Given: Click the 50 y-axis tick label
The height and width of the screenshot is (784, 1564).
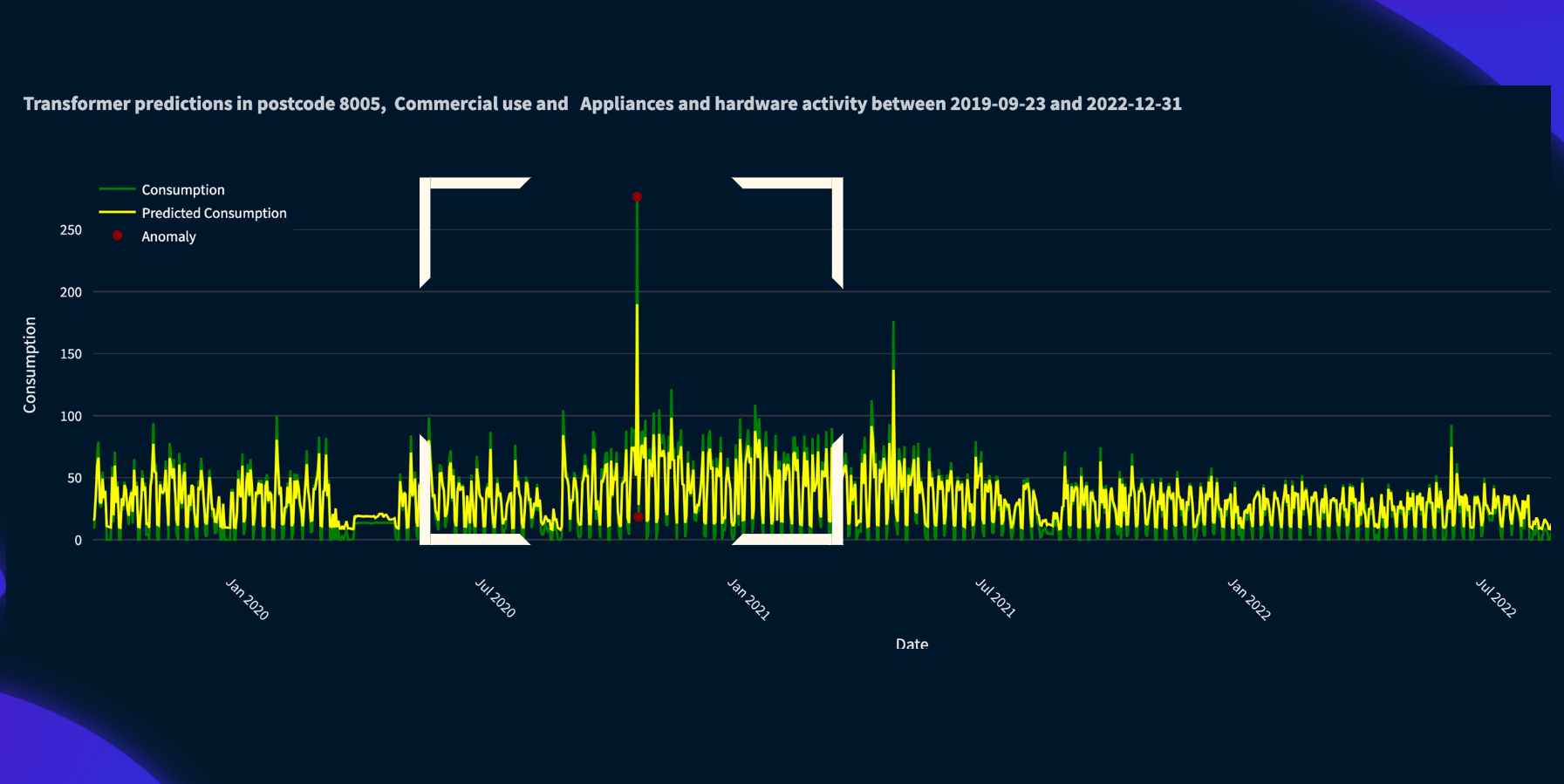Looking at the screenshot, I should point(74,478).
